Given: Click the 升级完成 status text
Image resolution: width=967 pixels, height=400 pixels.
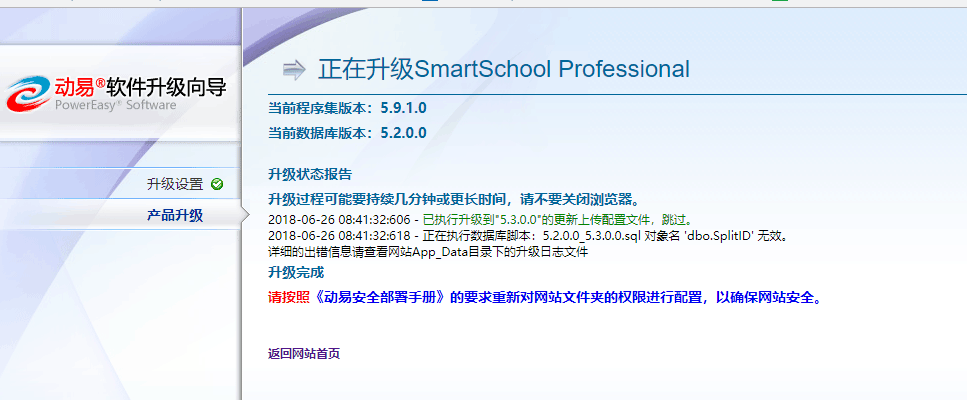Looking at the screenshot, I should (x=296, y=272).
